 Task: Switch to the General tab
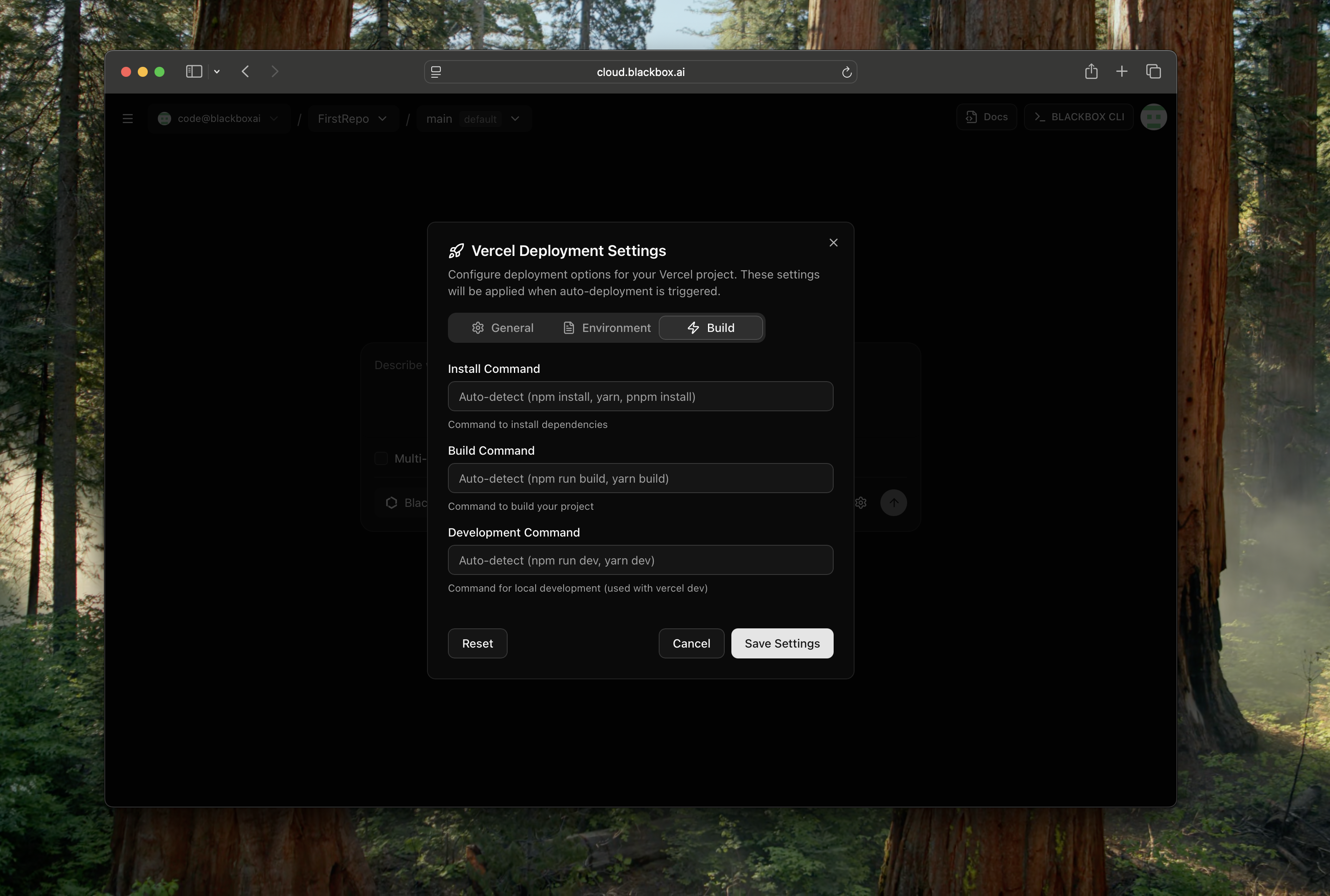[502, 328]
